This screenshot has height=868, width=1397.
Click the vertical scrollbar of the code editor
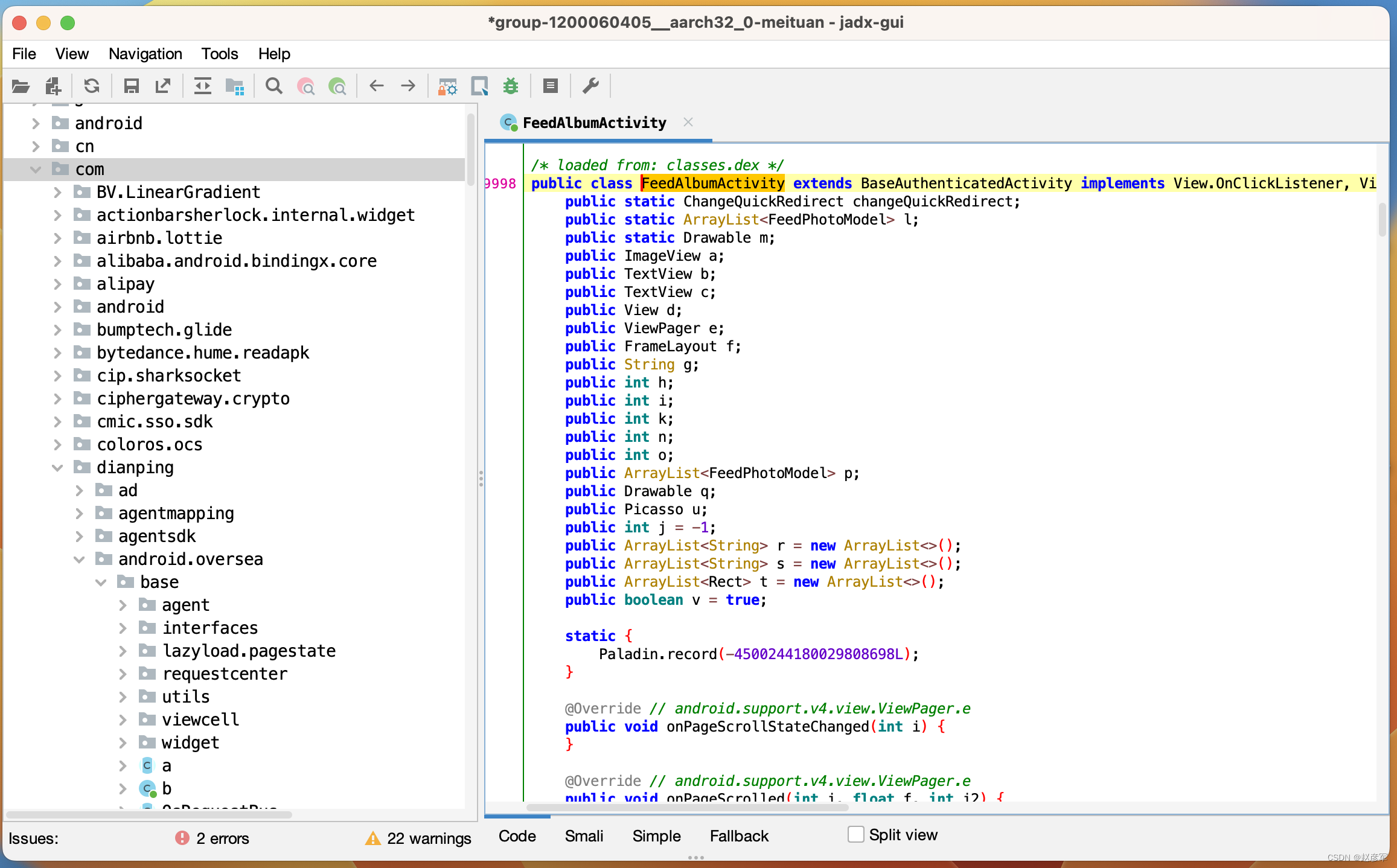1383,220
